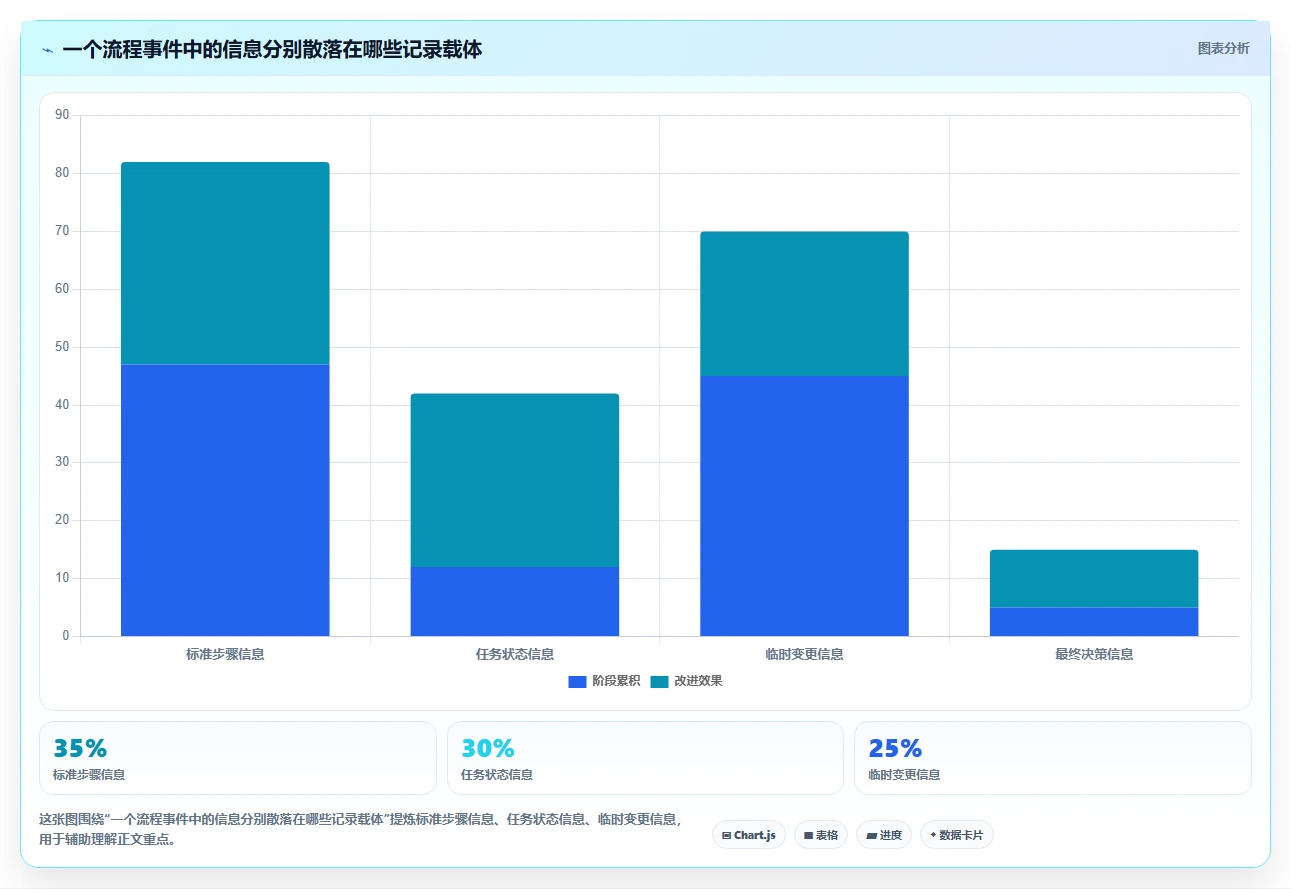The image size is (1291, 889).
Task: Open the 35% 标准步骤信息 data card
Action: coord(238,758)
